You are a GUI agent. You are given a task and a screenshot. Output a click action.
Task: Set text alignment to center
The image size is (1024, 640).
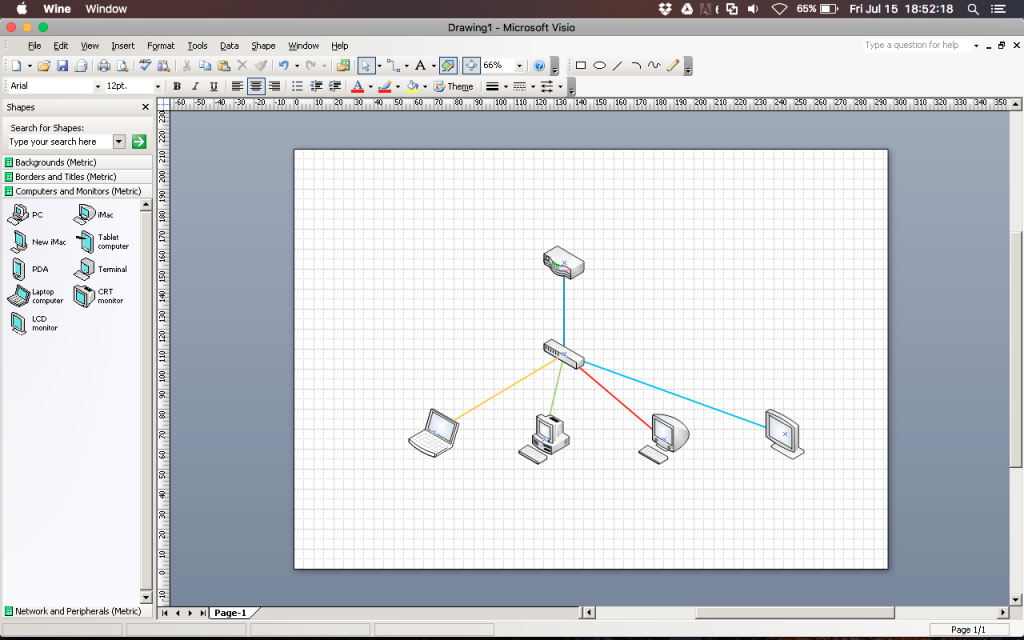tap(256, 86)
